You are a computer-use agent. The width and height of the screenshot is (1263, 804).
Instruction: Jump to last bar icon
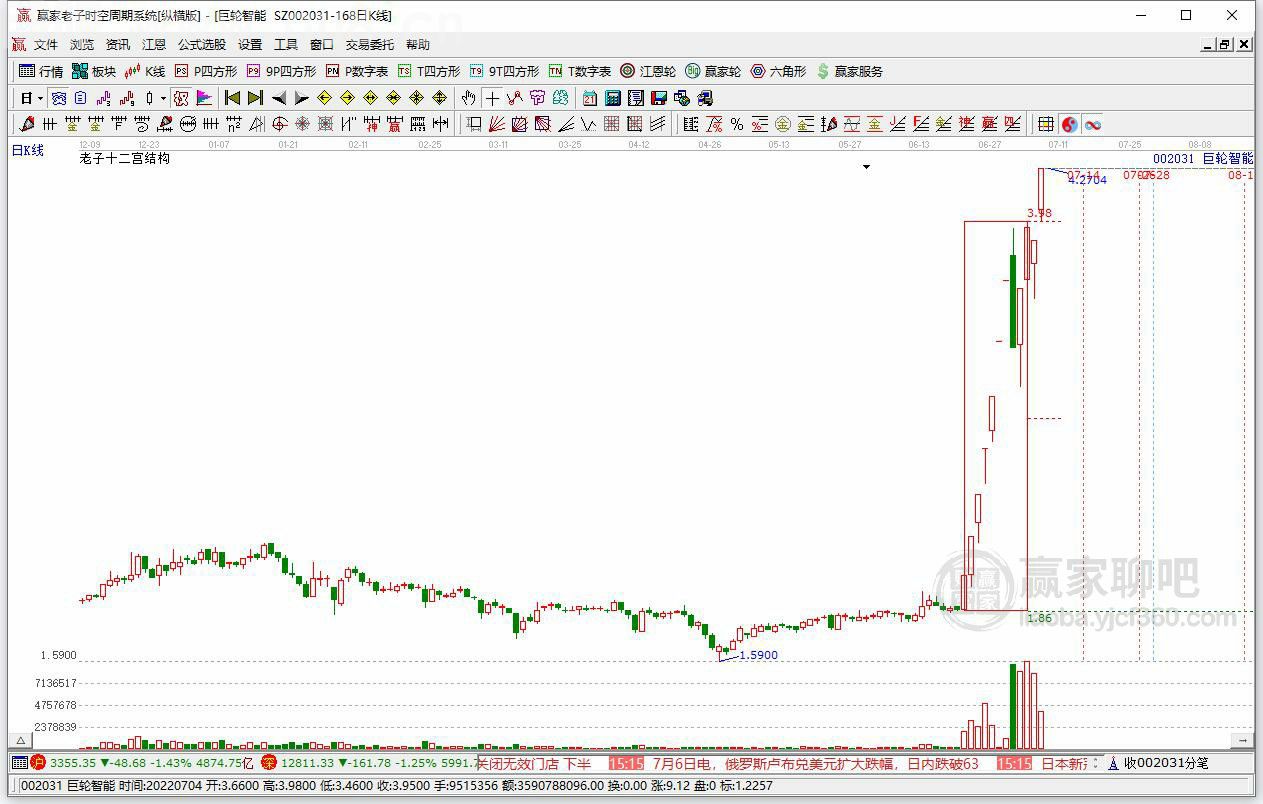(x=255, y=98)
